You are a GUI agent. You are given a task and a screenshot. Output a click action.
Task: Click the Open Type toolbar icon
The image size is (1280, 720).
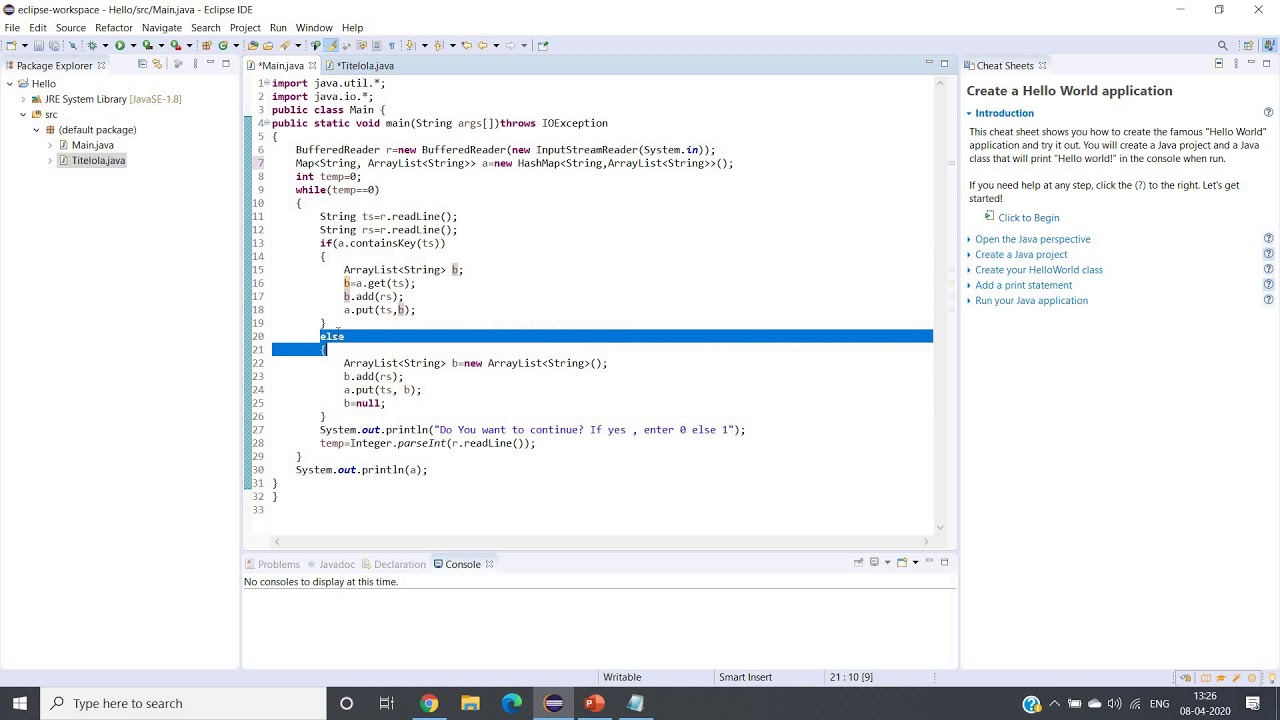pyautogui.click(x=252, y=45)
